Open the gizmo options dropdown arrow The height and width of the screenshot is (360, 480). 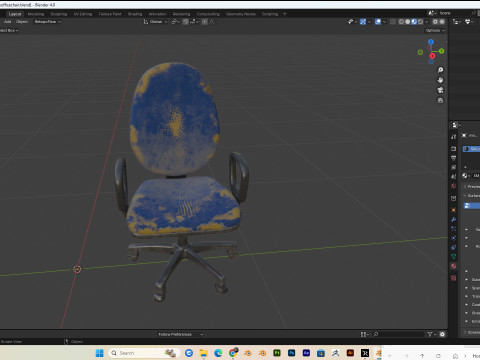(x=369, y=22)
